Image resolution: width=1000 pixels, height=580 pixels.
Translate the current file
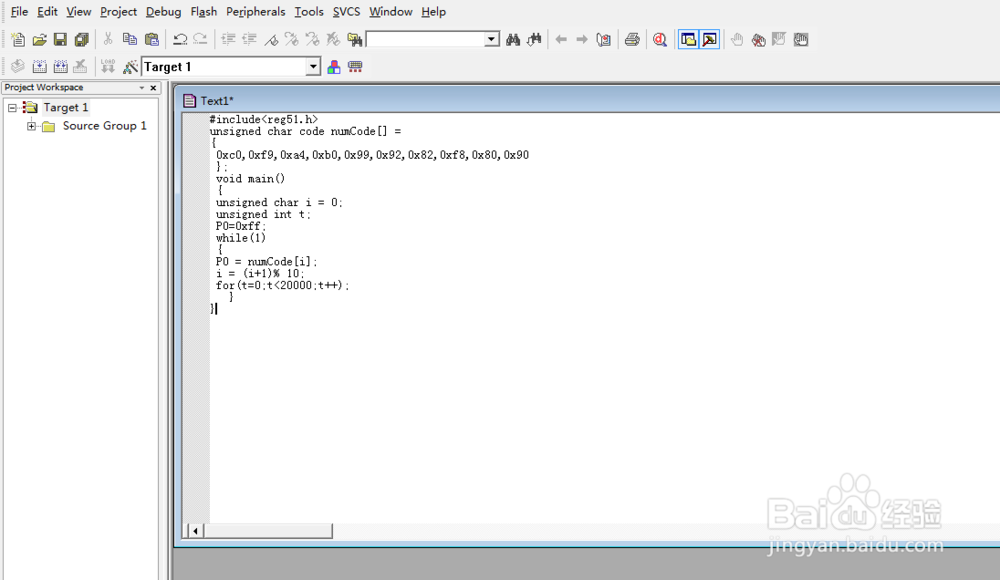[18, 66]
